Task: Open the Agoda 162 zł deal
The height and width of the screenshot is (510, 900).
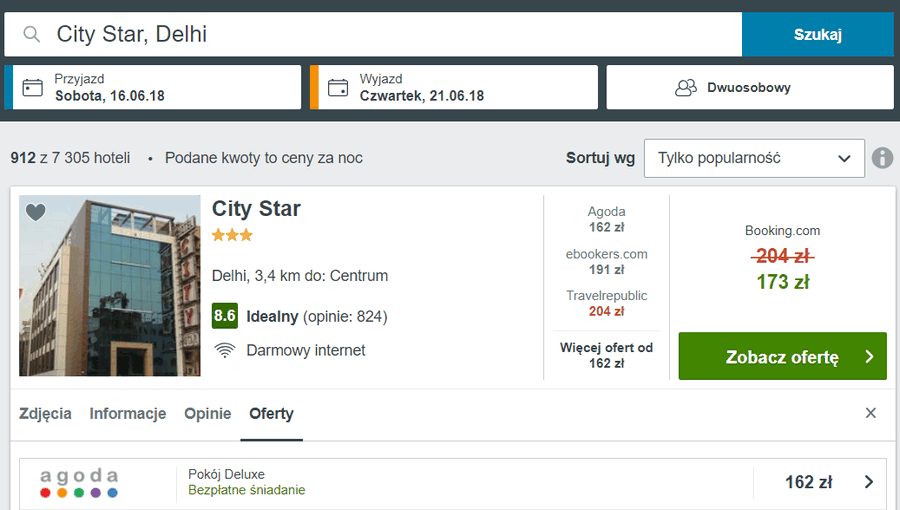Action: 606,219
